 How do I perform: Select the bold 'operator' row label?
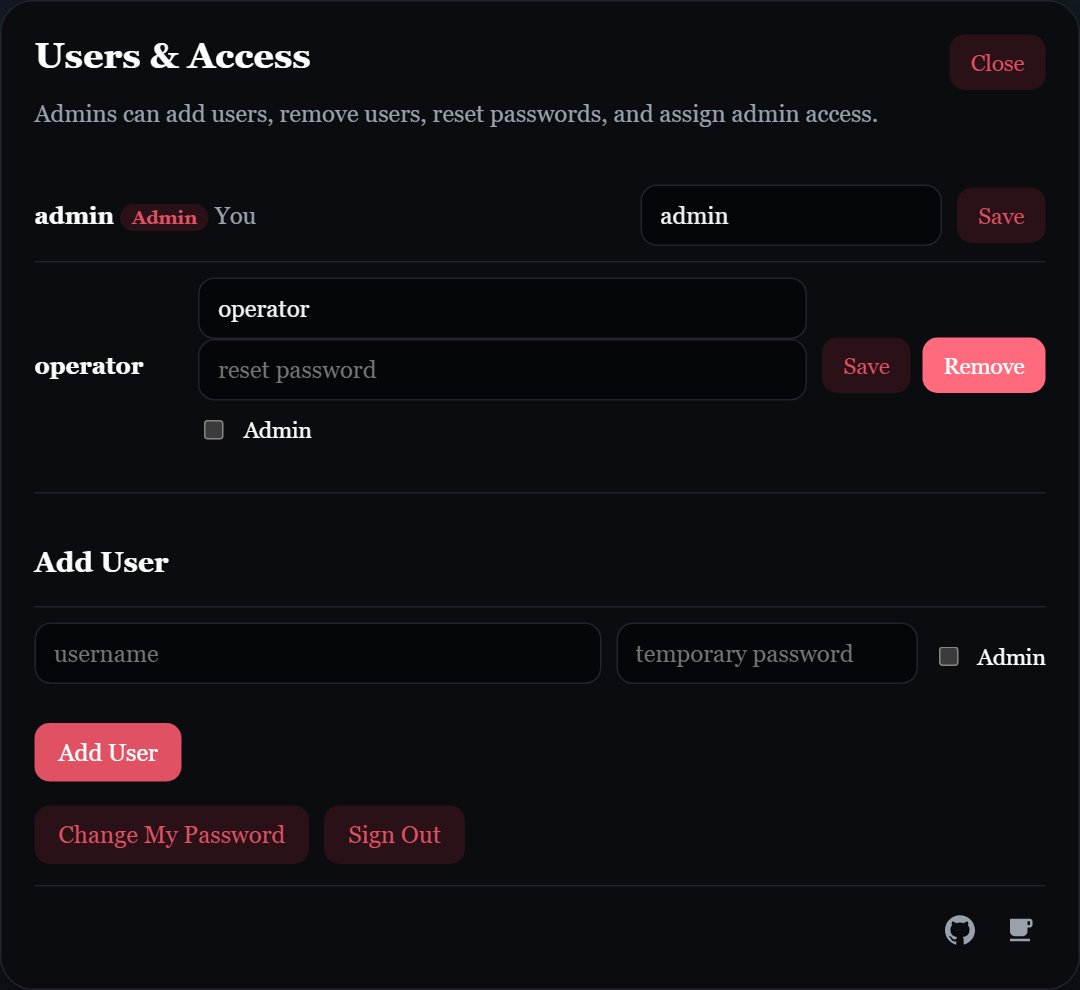coord(89,367)
